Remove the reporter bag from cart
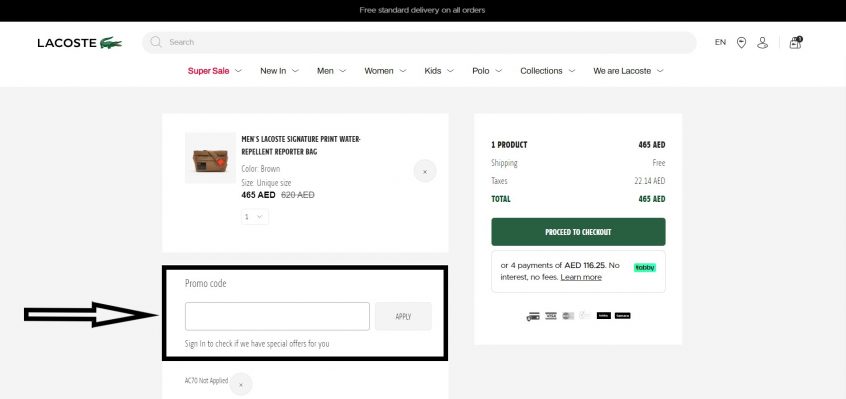 [425, 171]
